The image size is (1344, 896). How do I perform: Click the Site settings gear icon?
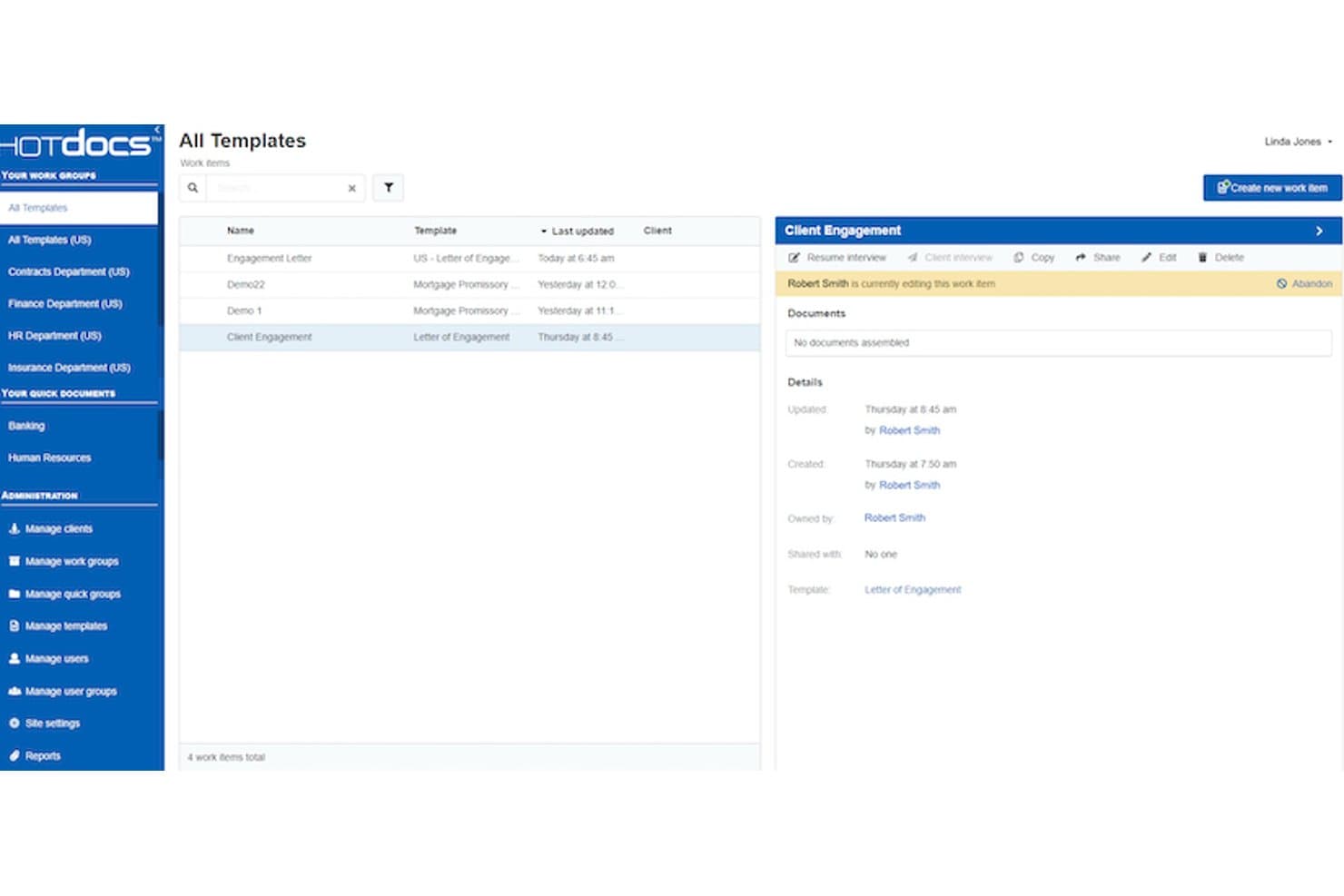coord(15,724)
